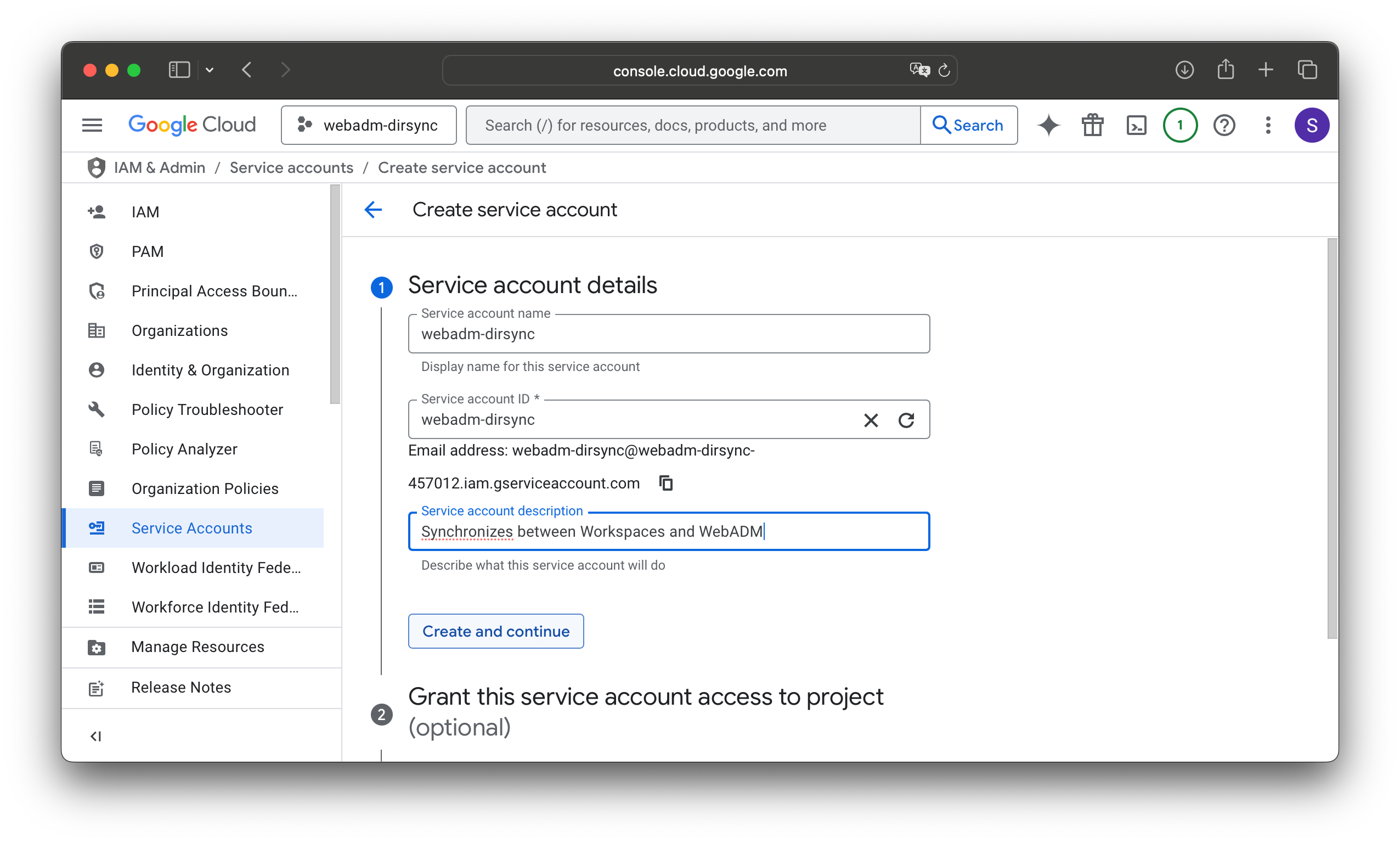Open the purple S account avatar
The image size is (1400, 843).
coord(1312,125)
